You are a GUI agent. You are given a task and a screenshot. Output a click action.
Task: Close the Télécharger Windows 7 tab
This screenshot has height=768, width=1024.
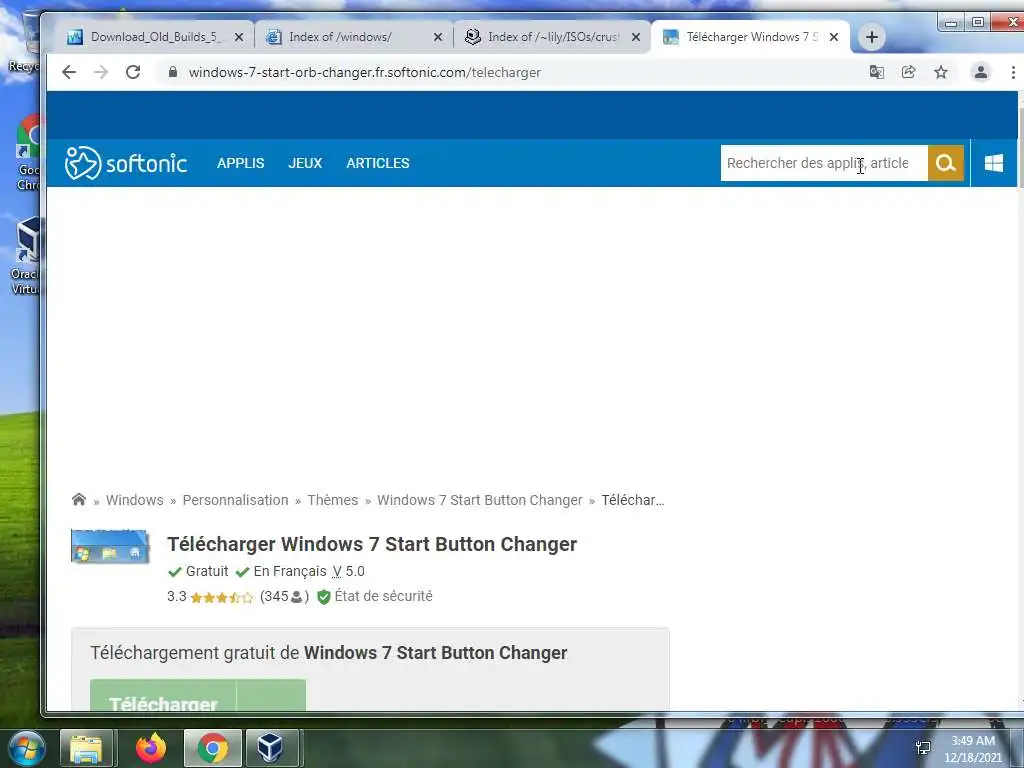click(834, 37)
